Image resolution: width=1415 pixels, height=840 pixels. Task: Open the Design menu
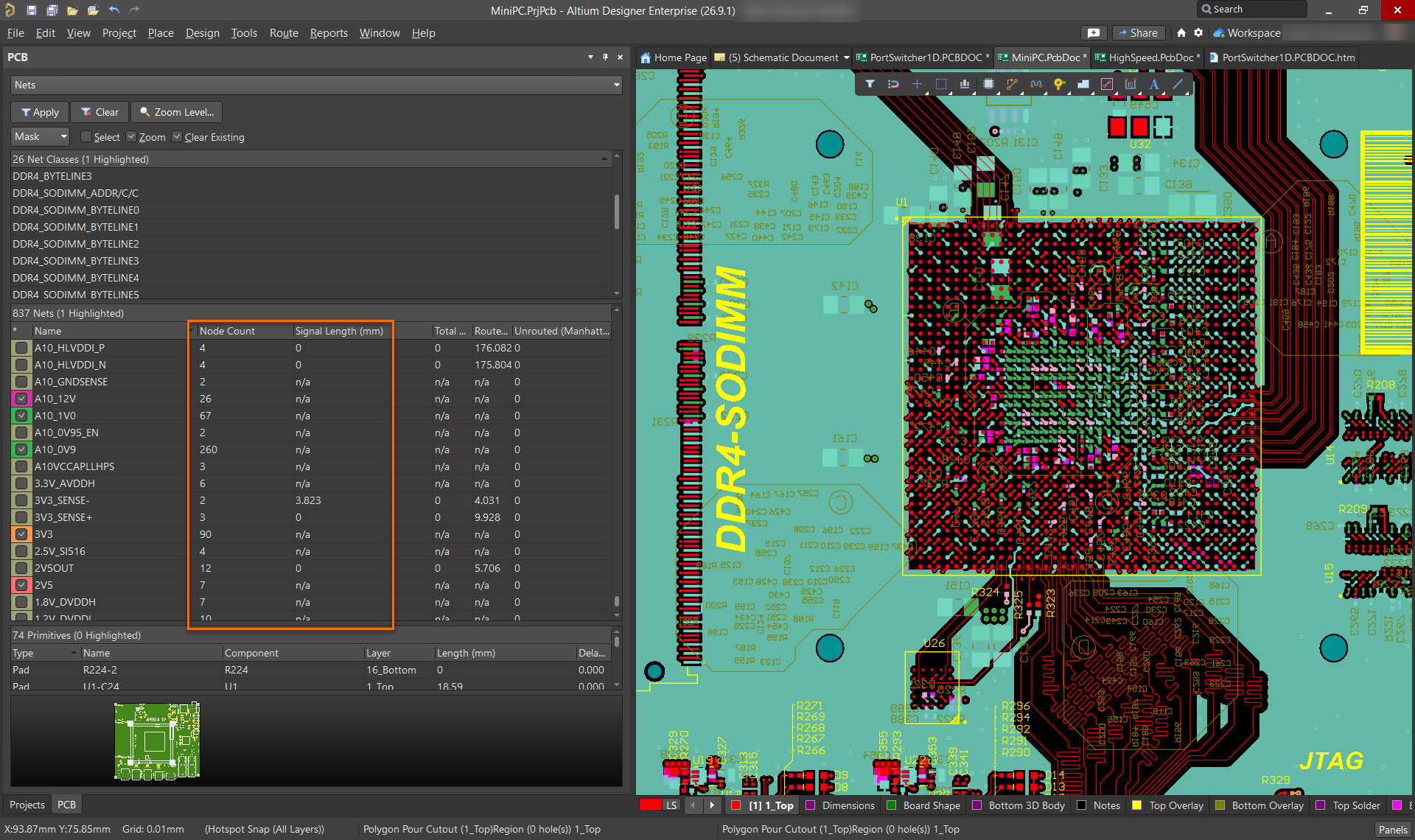point(202,32)
